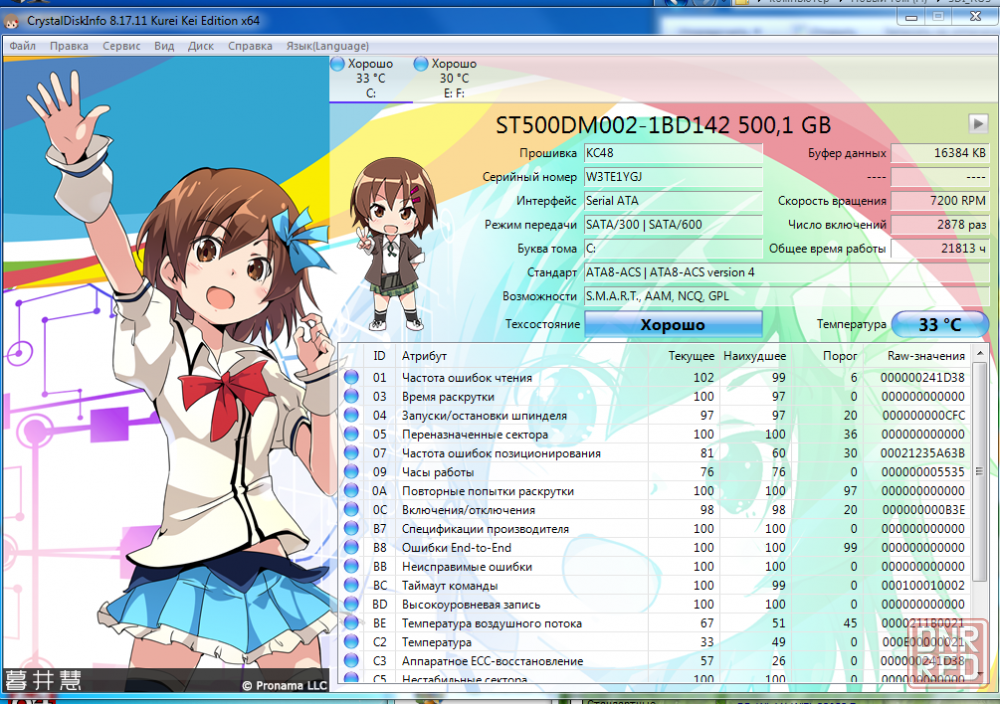The image size is (1000, 704).
Task: Click the attribute list scrollbar thumb
Action: tap(980, 472)
